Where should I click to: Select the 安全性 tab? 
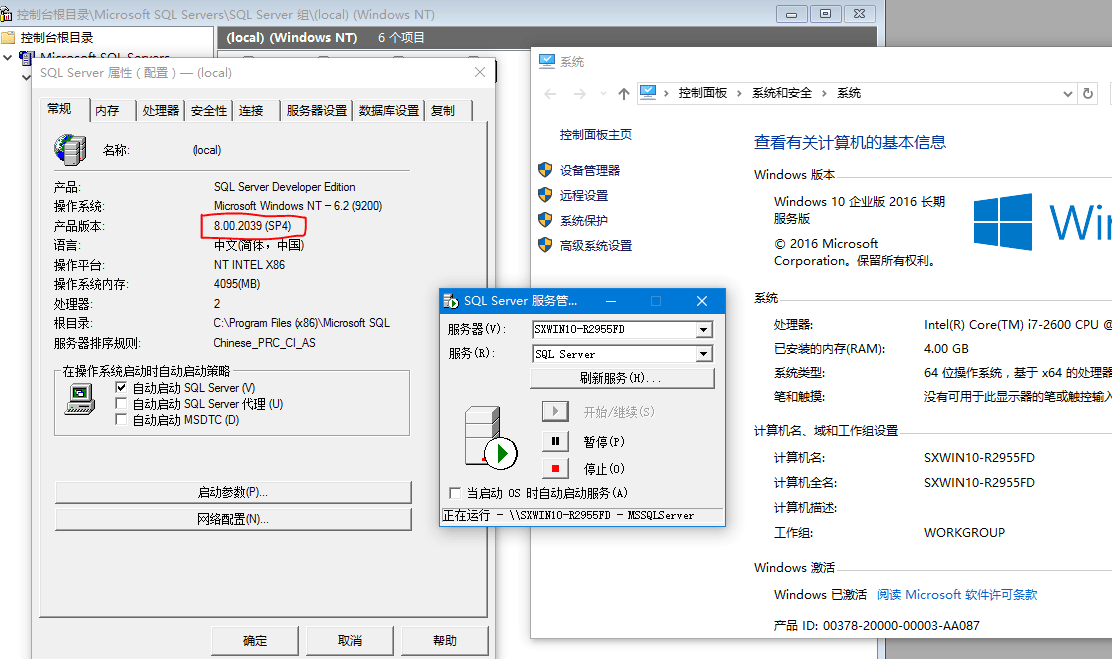click(x=208, y=111)
